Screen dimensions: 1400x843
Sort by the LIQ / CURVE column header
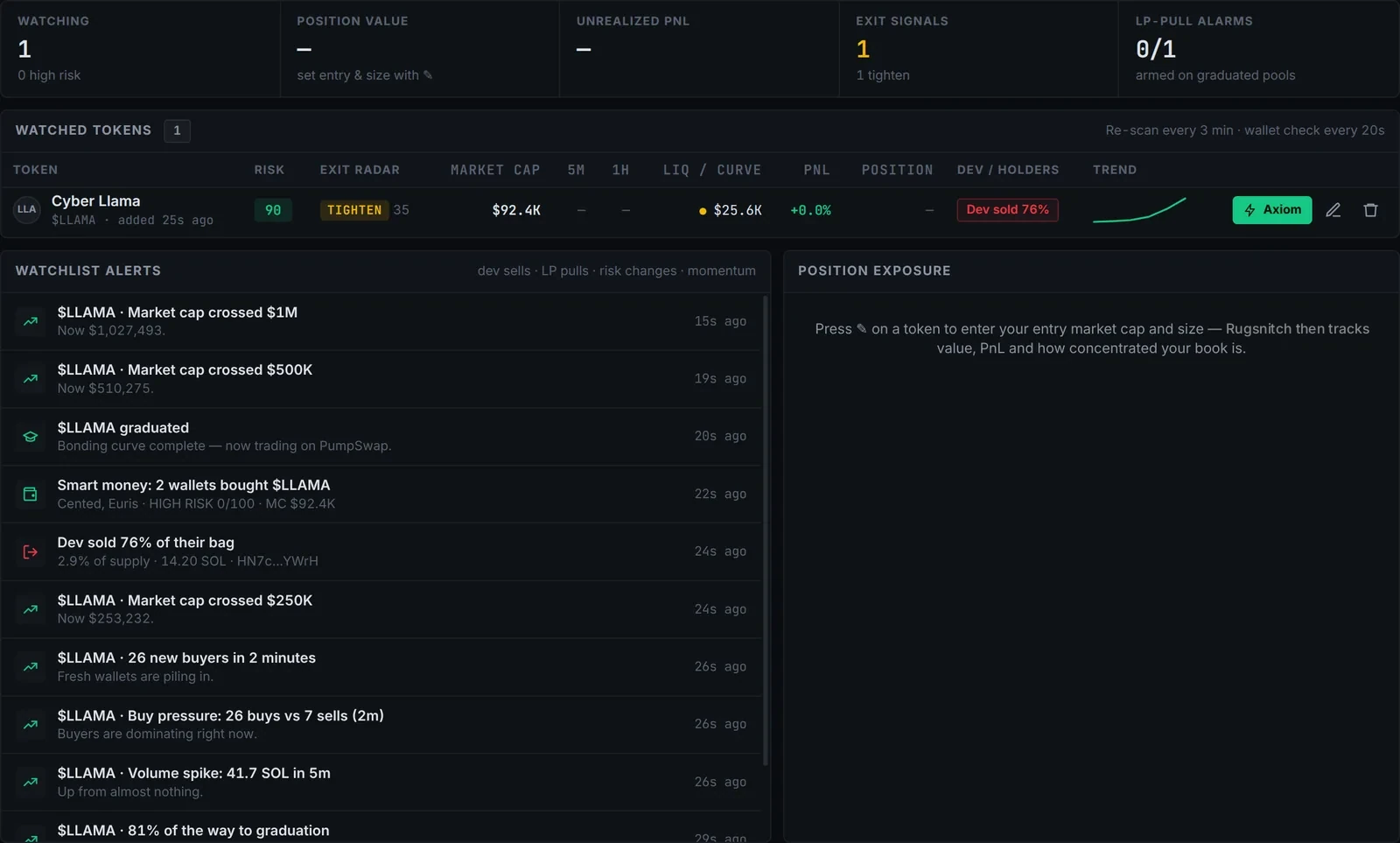pos(712,170)
